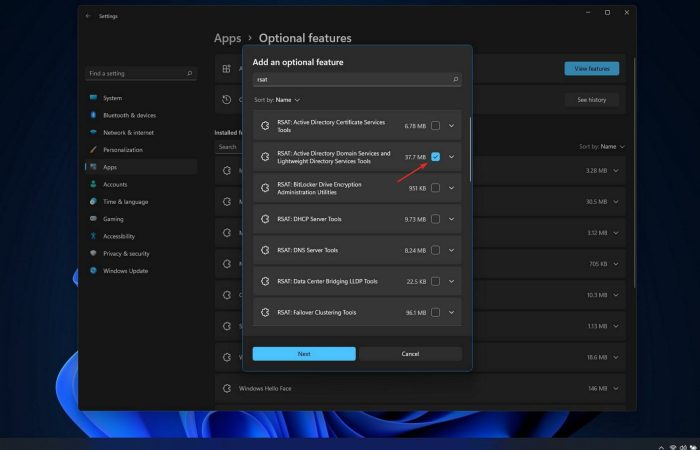The width and height of the screenshot is (700, 450).
Task: Click the Settings page scrollbar
Action: pos(634,174)
